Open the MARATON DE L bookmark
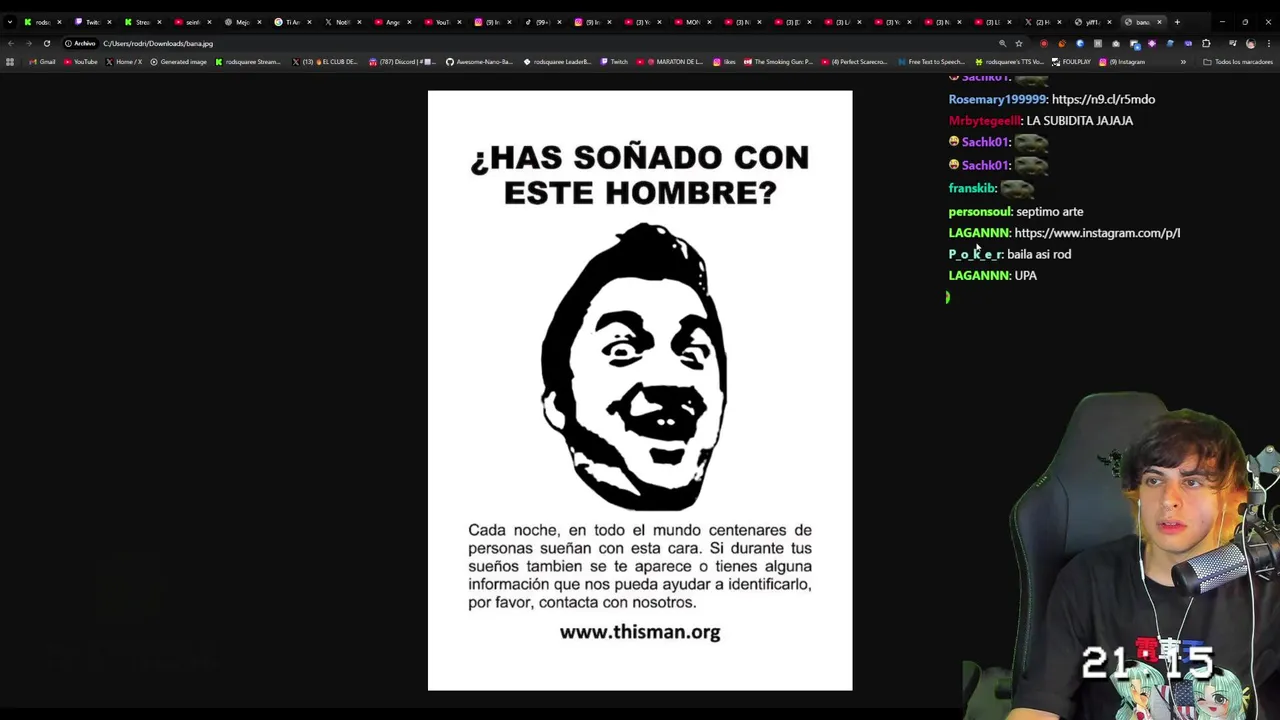Image resolution: width=1280 pixels, height=720 pixels. [670, 62]
